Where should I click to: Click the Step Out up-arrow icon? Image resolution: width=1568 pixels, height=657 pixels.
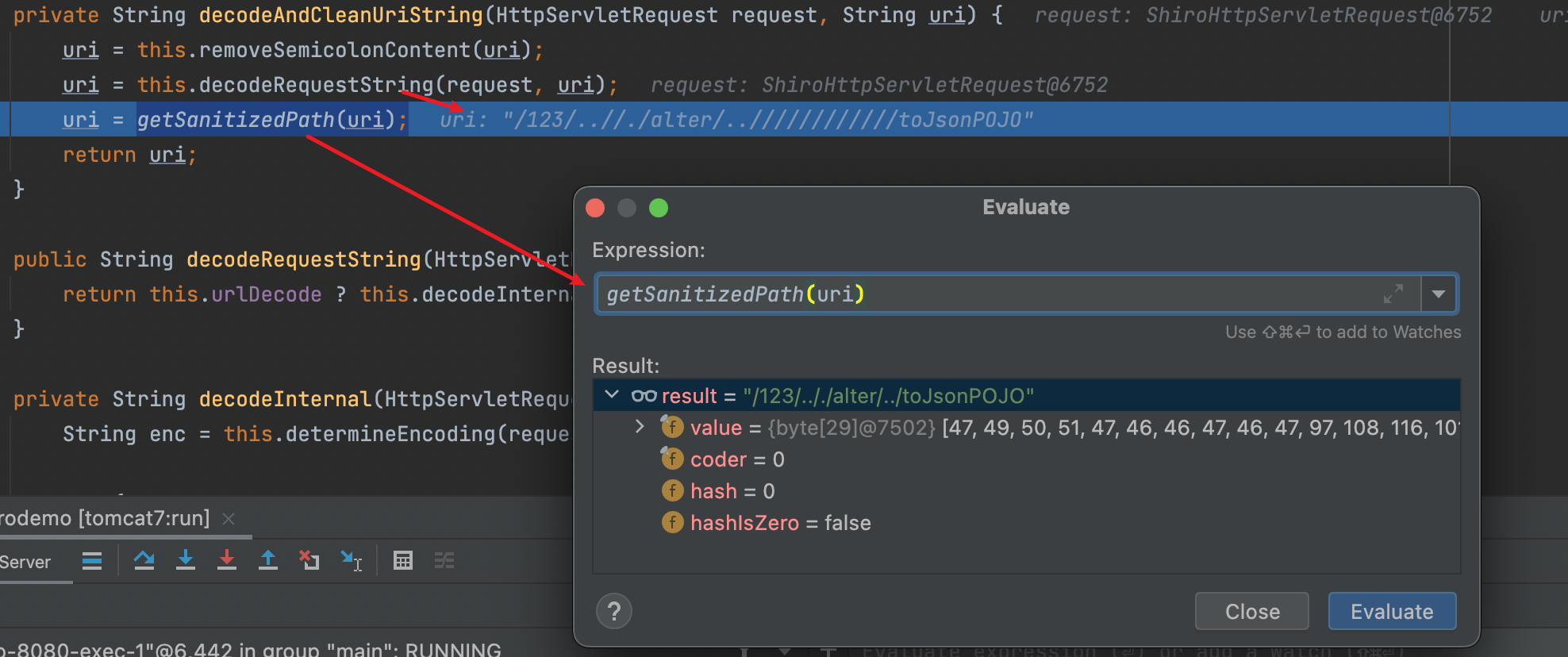tap(268, 561)
